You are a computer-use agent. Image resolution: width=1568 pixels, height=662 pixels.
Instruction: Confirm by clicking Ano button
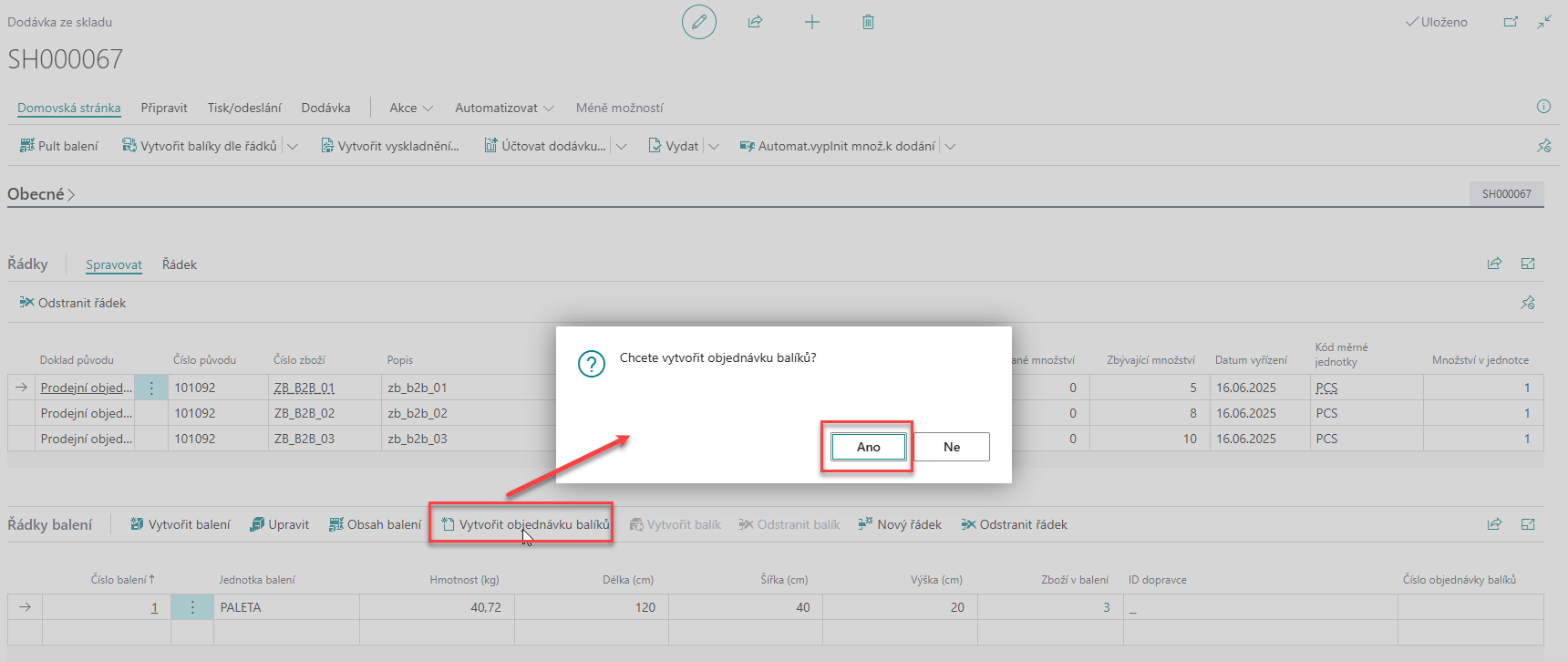[868, 447]
